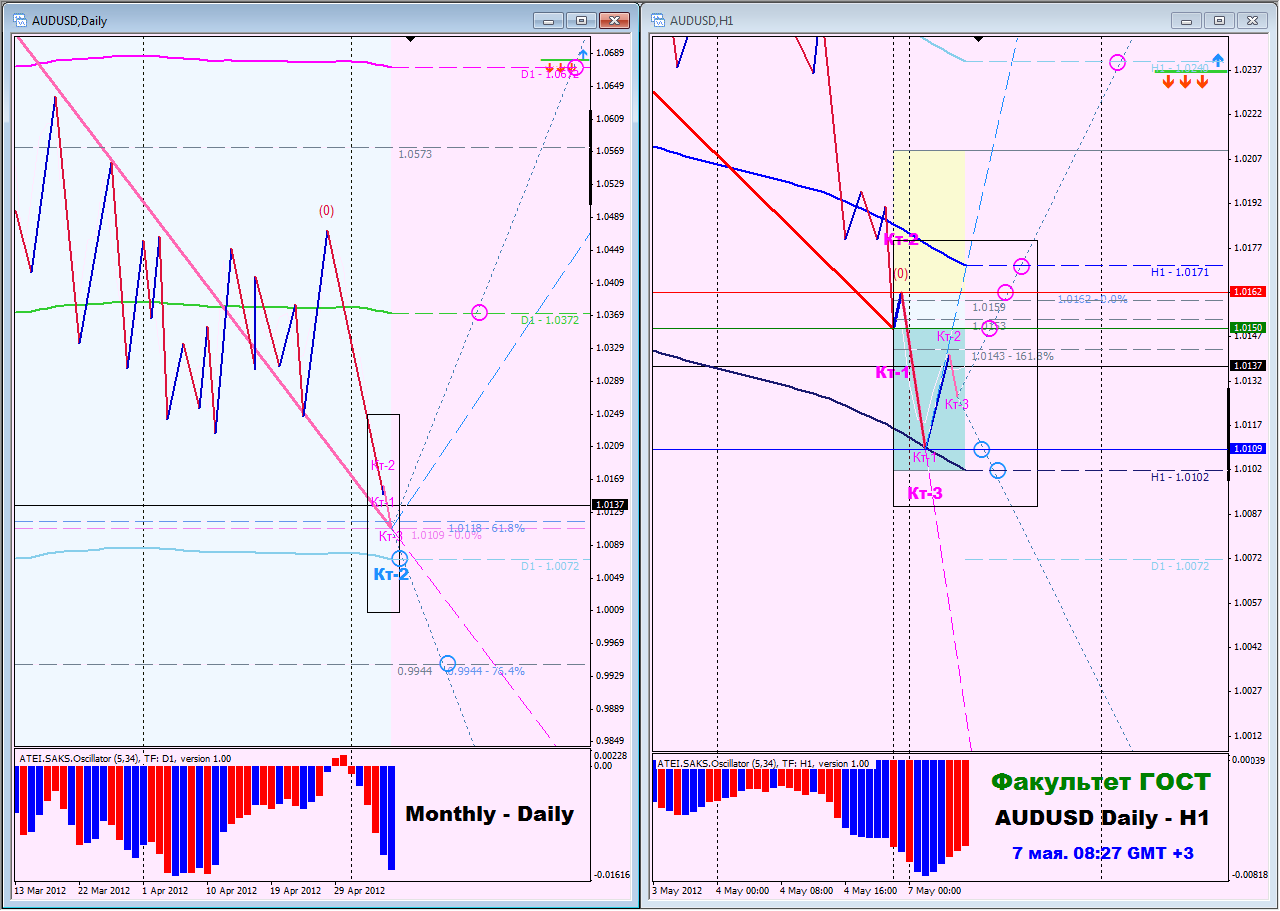The image size is (1280, 911).
Task: Minimize the AUDUSD,H1 chart window
Action: coord(1187,20)
